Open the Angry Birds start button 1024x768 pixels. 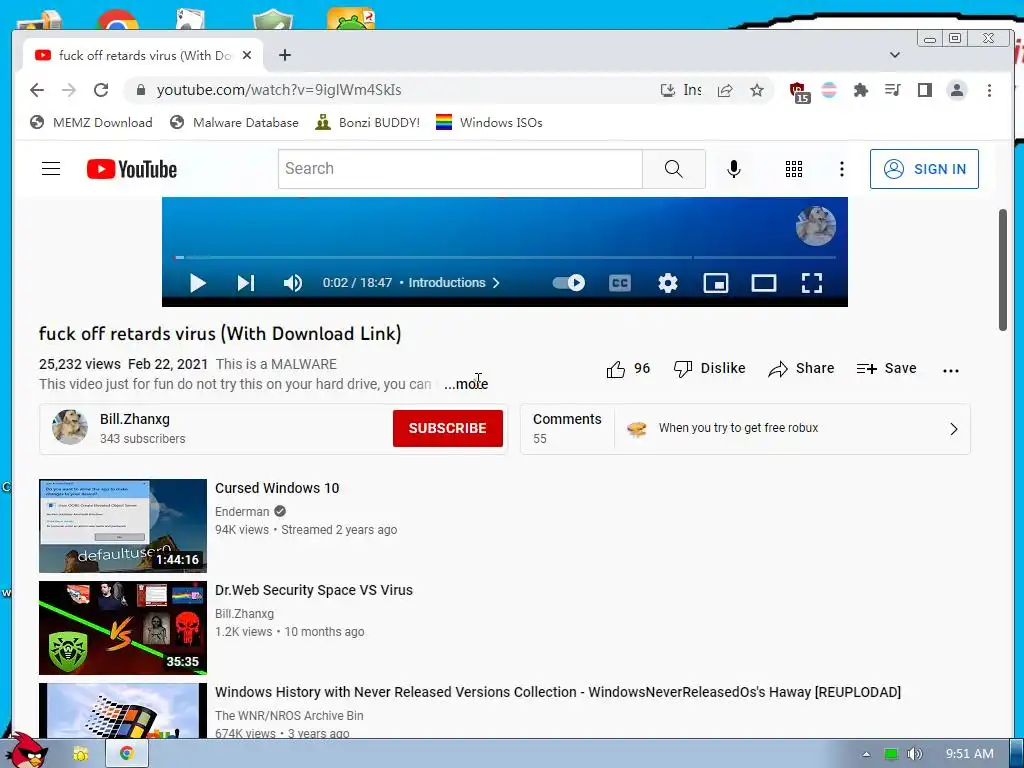tap(27, 752)
